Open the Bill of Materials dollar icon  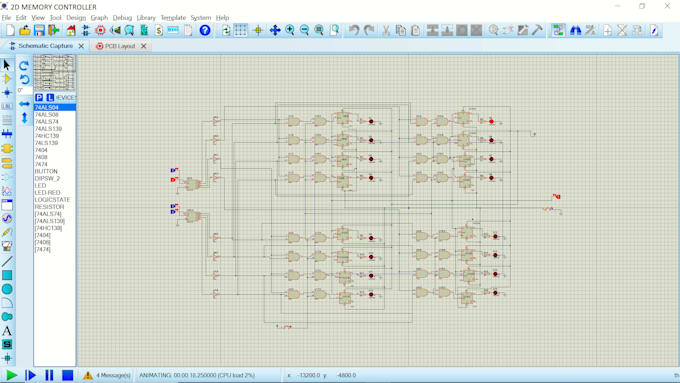coord(159,30)
